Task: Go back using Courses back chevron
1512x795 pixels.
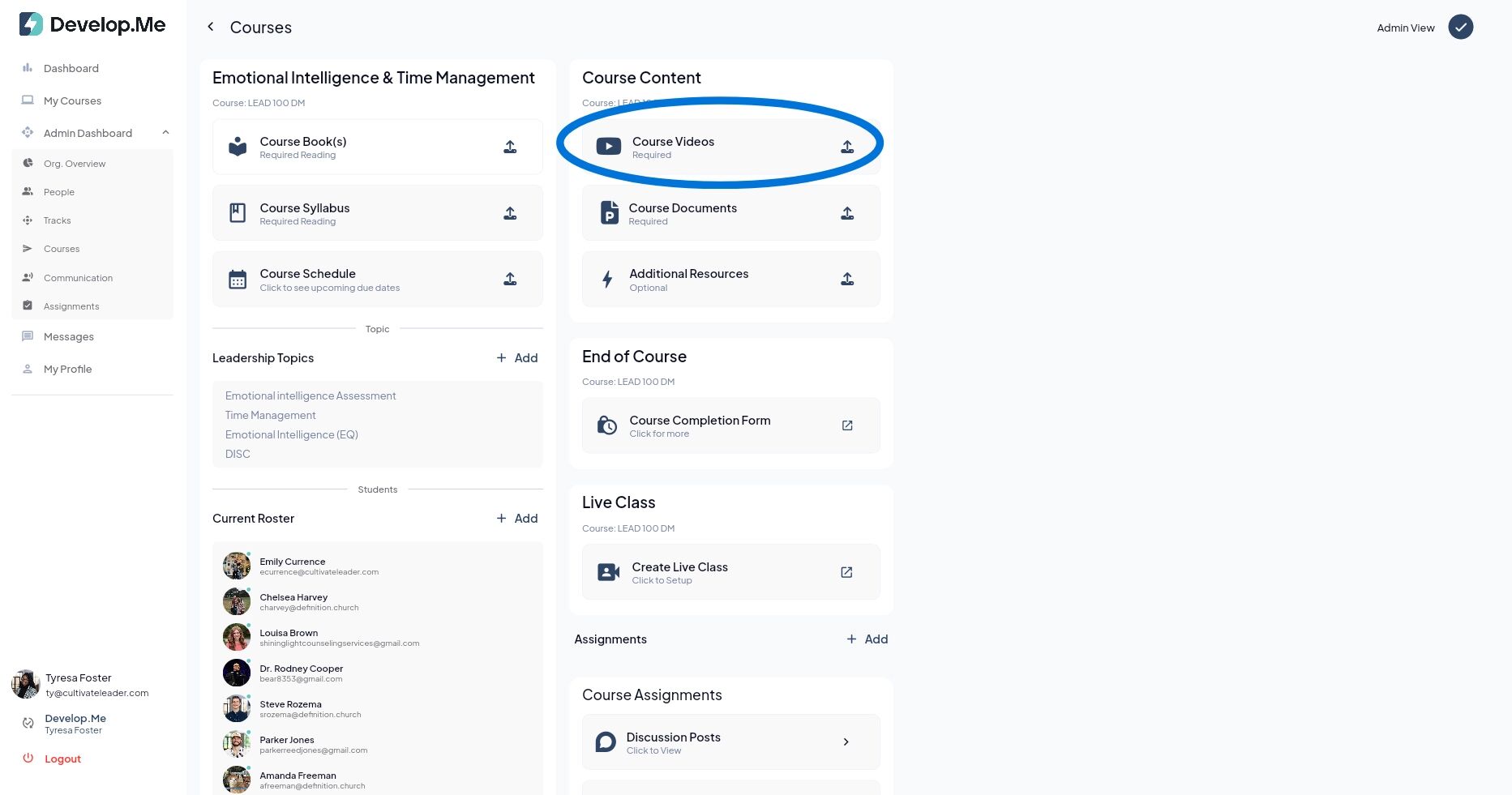Action: click(211, 27)
